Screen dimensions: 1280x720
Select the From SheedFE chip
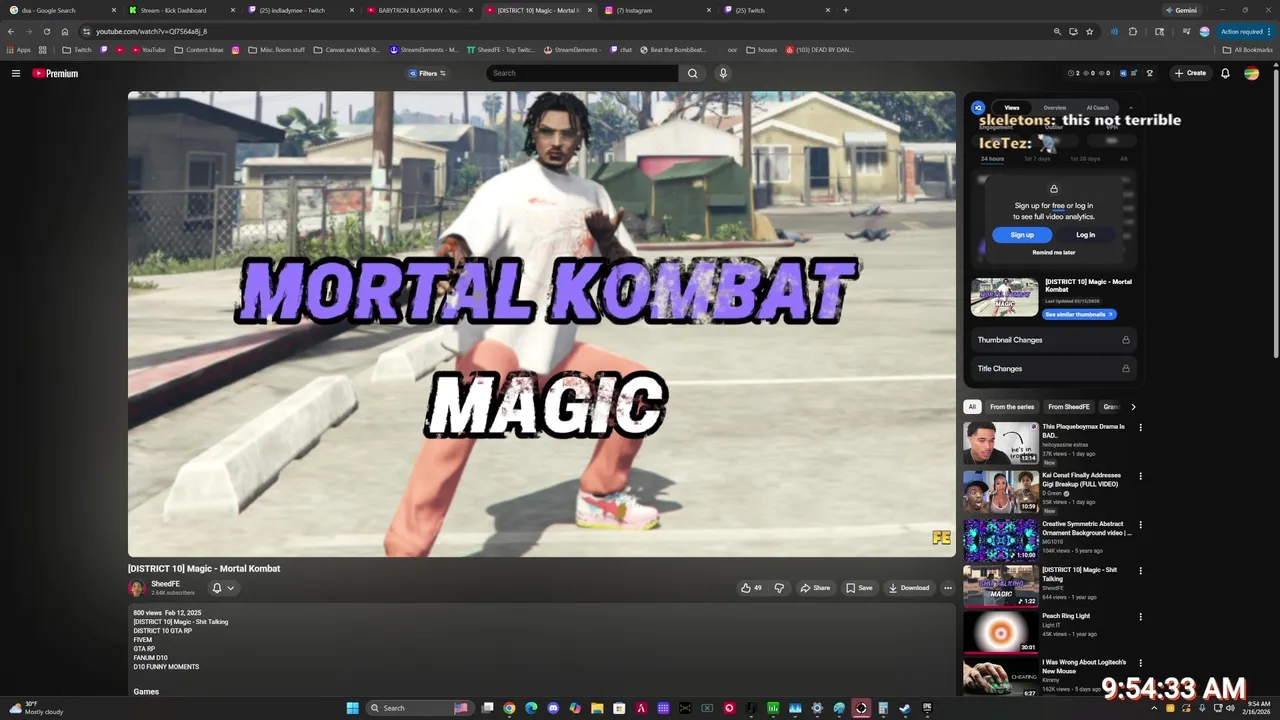tap(1069, 407)
